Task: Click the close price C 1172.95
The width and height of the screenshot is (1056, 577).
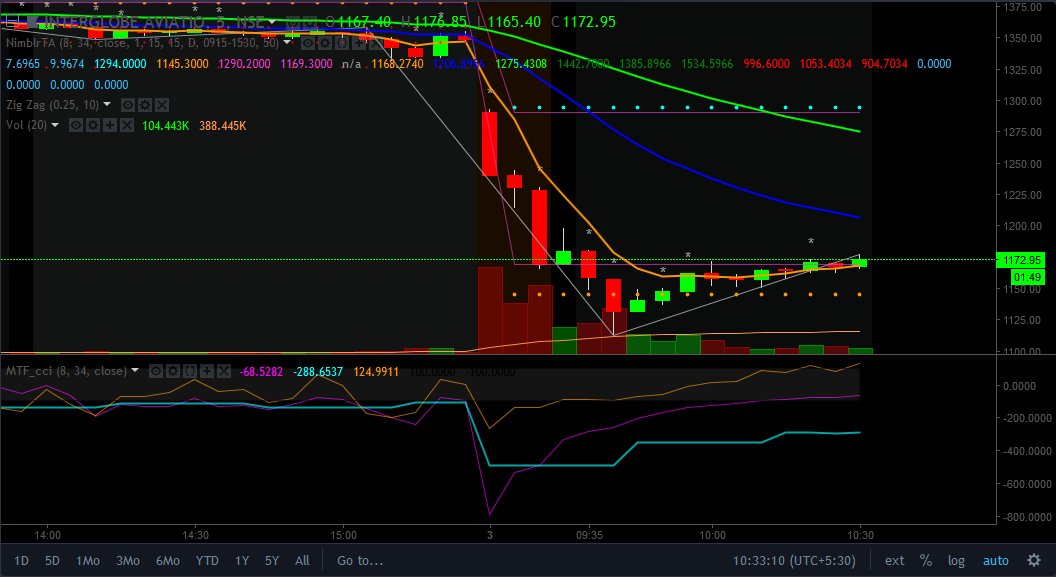Action: (x=583, y=22)
